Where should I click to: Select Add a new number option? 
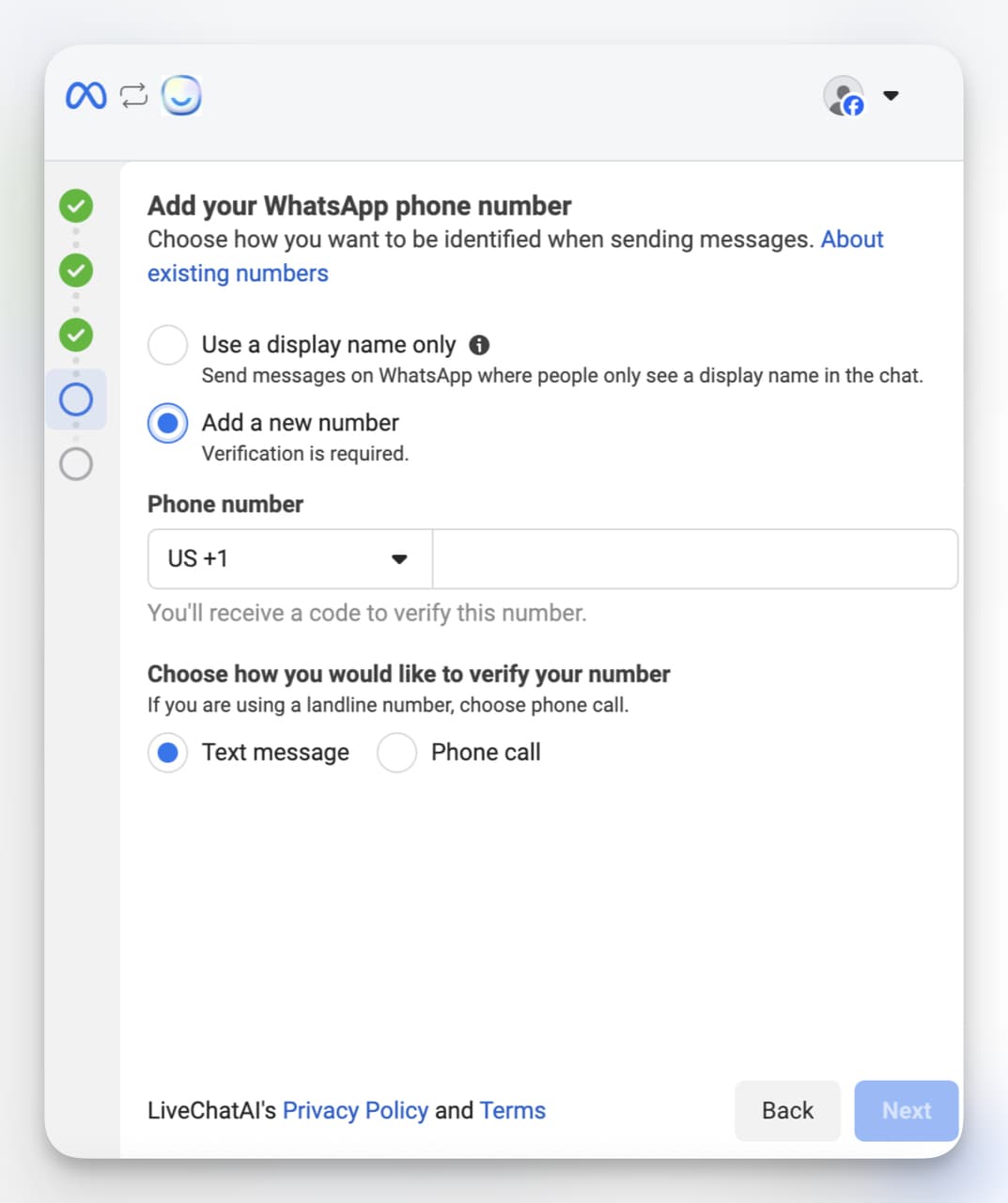pos(167,423)
